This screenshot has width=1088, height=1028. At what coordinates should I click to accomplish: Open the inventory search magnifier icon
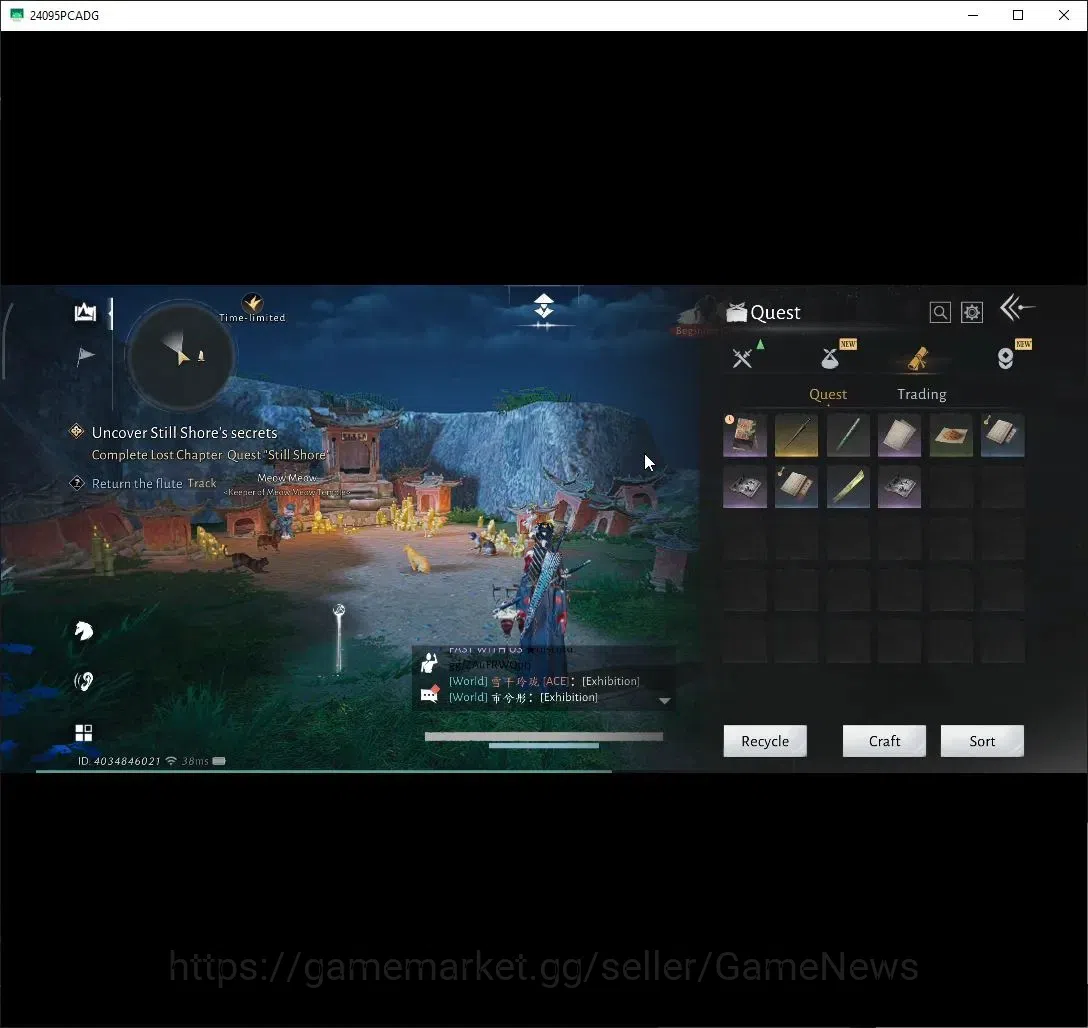tap(940, 313)
